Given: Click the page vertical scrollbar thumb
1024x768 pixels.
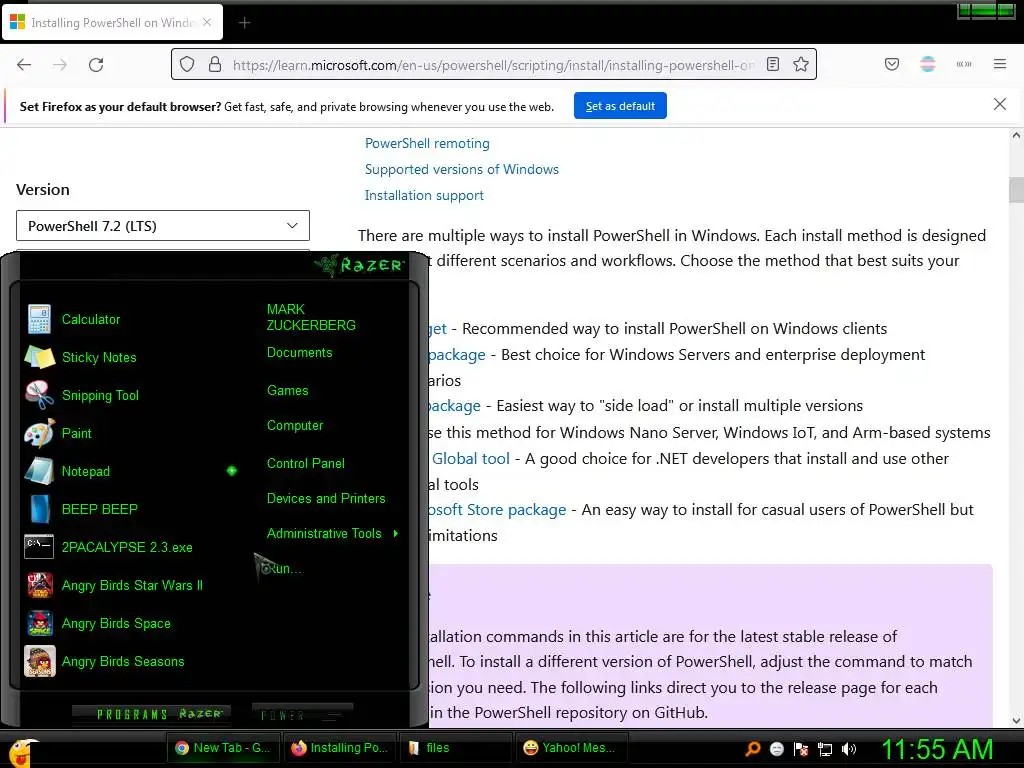Looking at the screenshot, I should pyautogui.click(x=1016, y=190).
